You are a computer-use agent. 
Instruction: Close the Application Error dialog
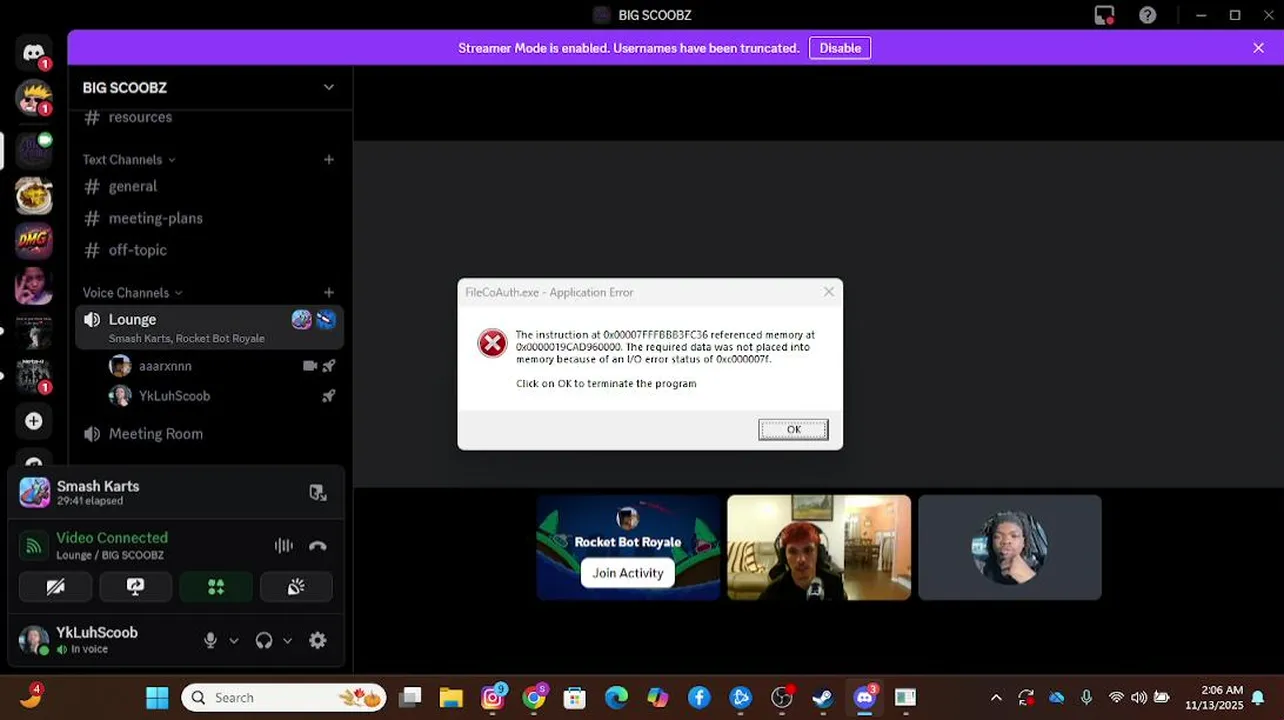(x=828, y=292)
